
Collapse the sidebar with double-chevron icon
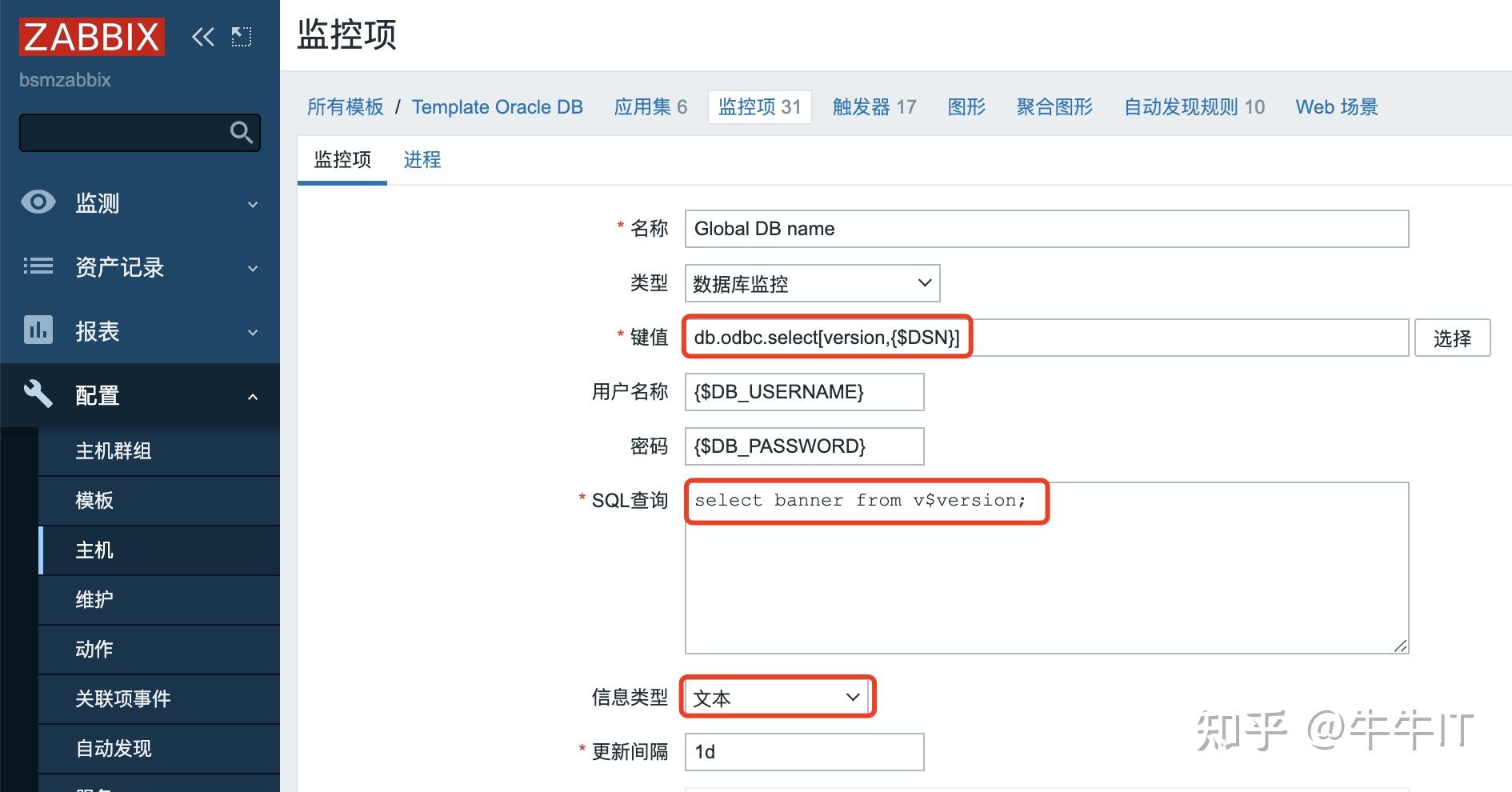(x=203, y=37)
